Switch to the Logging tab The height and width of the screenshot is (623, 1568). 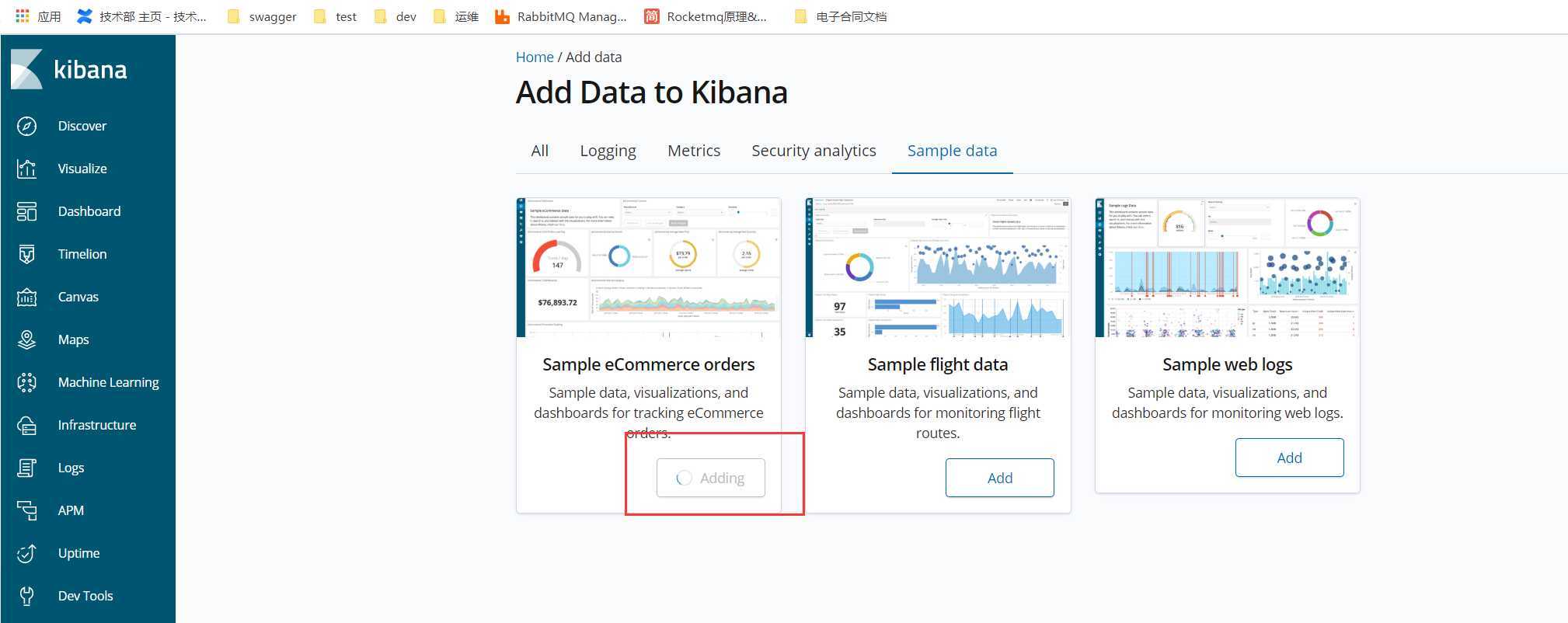point(608,151)
